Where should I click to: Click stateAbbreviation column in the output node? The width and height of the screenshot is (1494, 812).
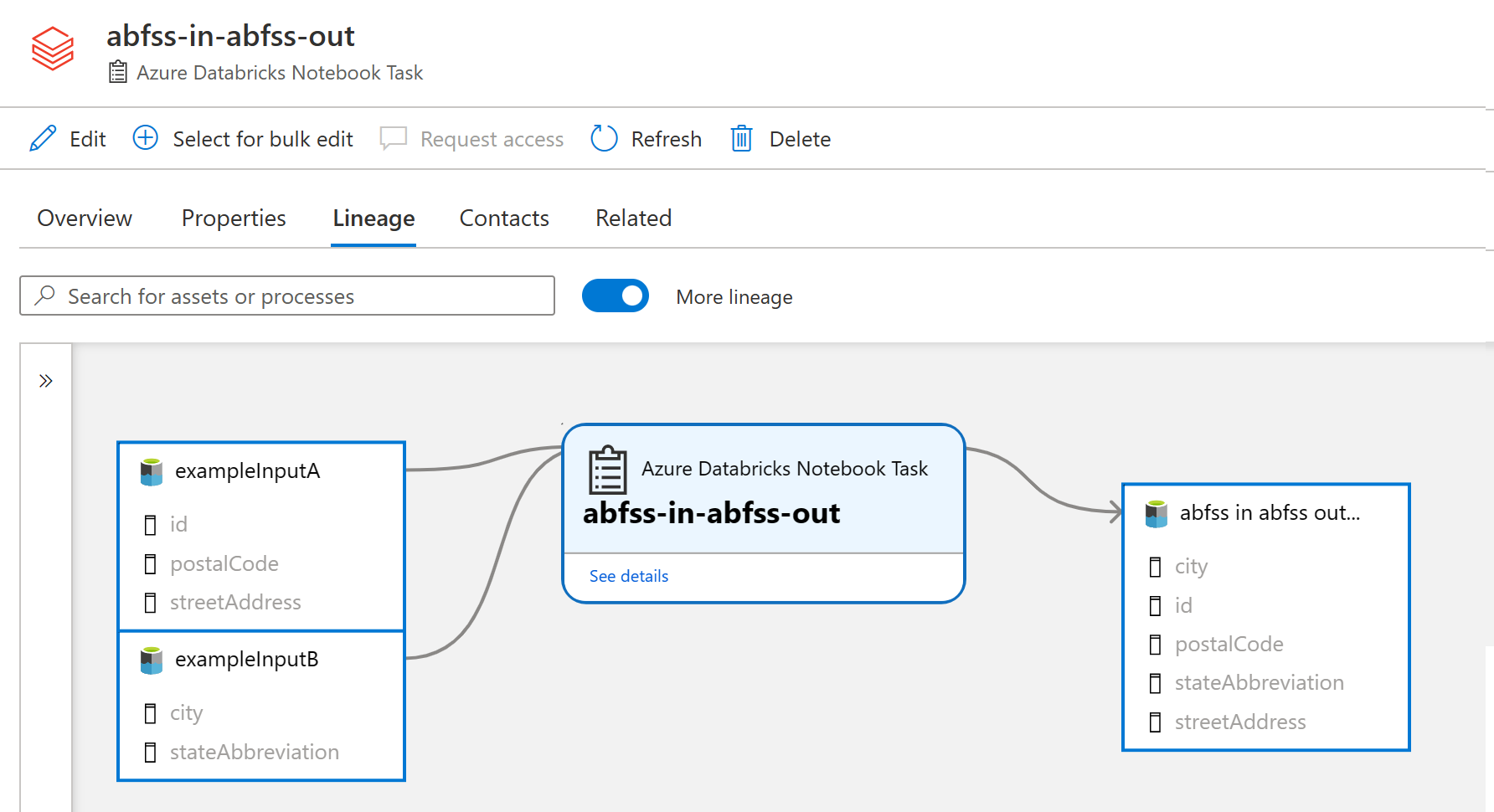(1260, 683)
